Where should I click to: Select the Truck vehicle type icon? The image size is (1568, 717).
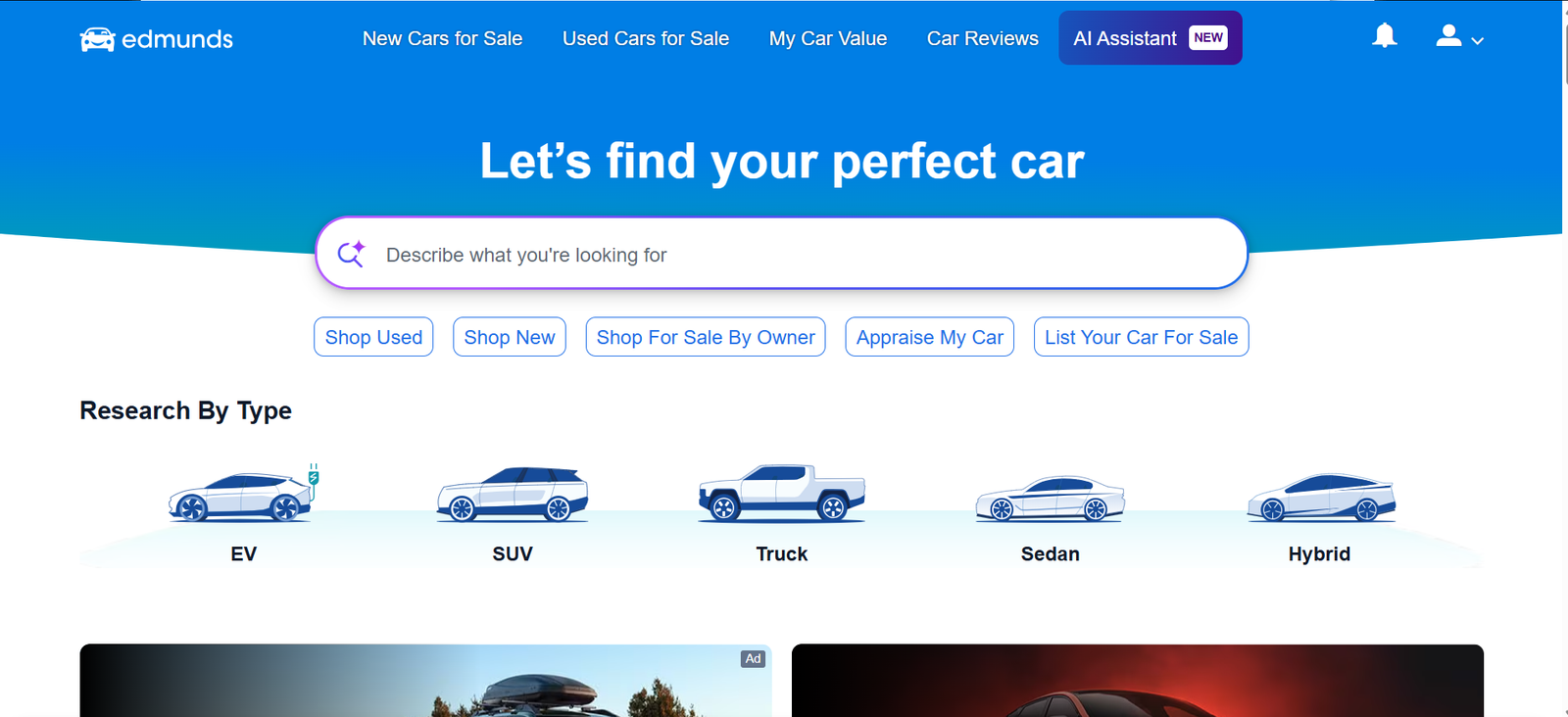pyautogui.click(x=782, y=493)
